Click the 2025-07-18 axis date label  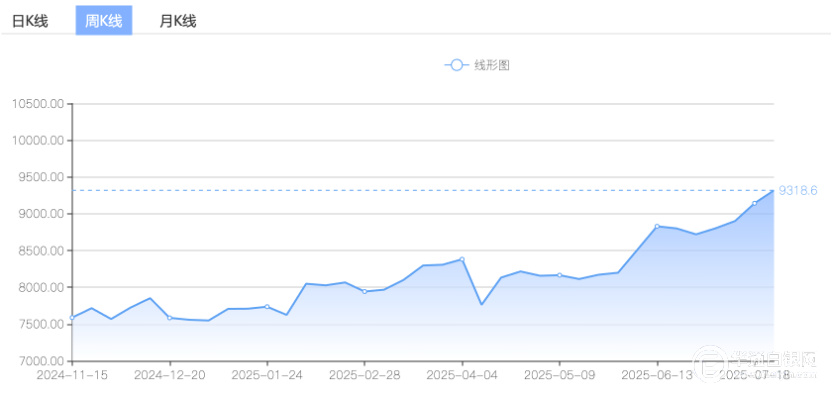tap(755, 375)
